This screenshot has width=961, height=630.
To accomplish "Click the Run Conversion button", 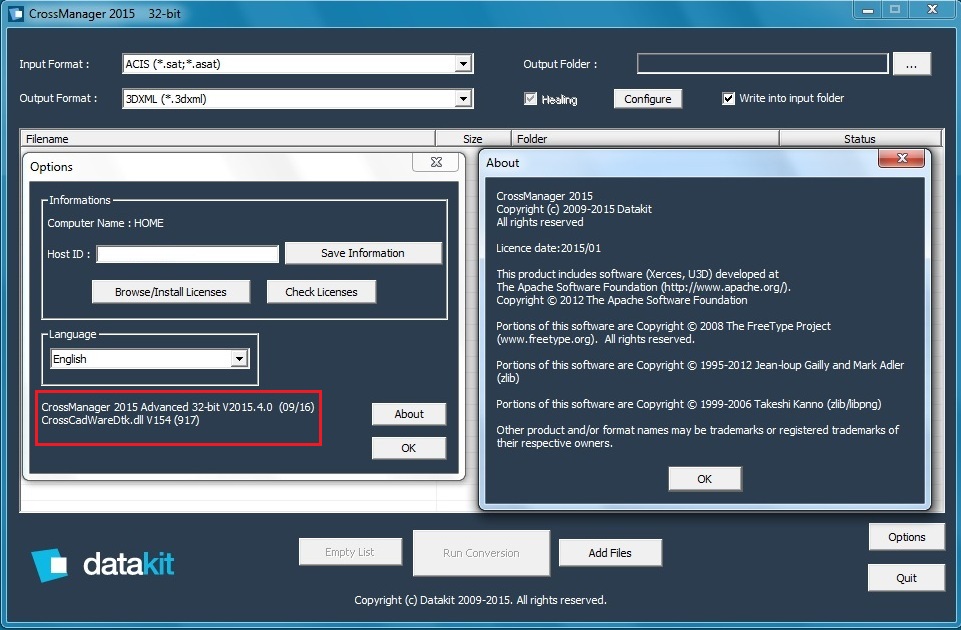I will click(x=481, y=553).
